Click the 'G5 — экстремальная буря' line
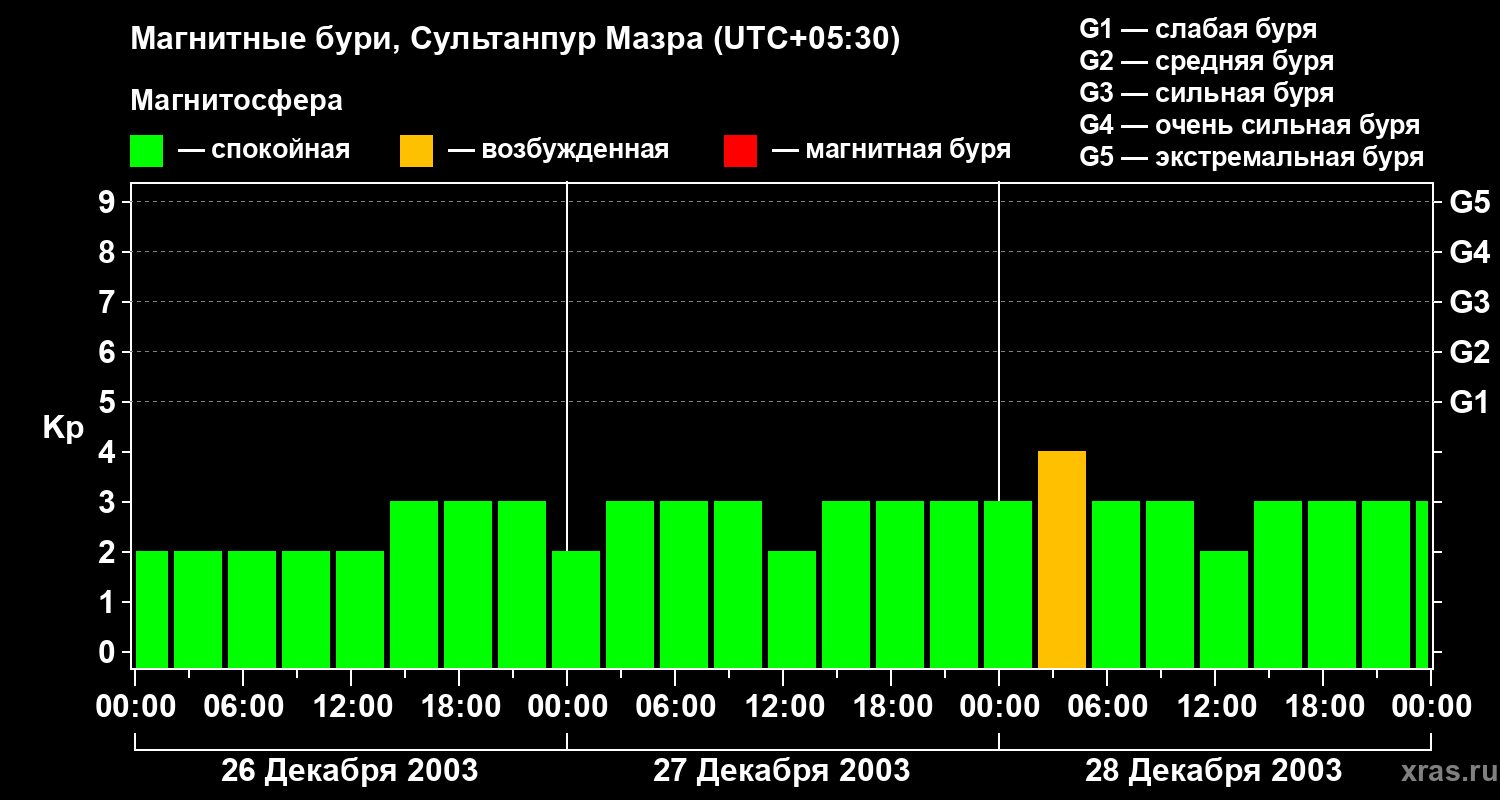This screenshot has width=1500, height=800. [x=1252, y=157]
